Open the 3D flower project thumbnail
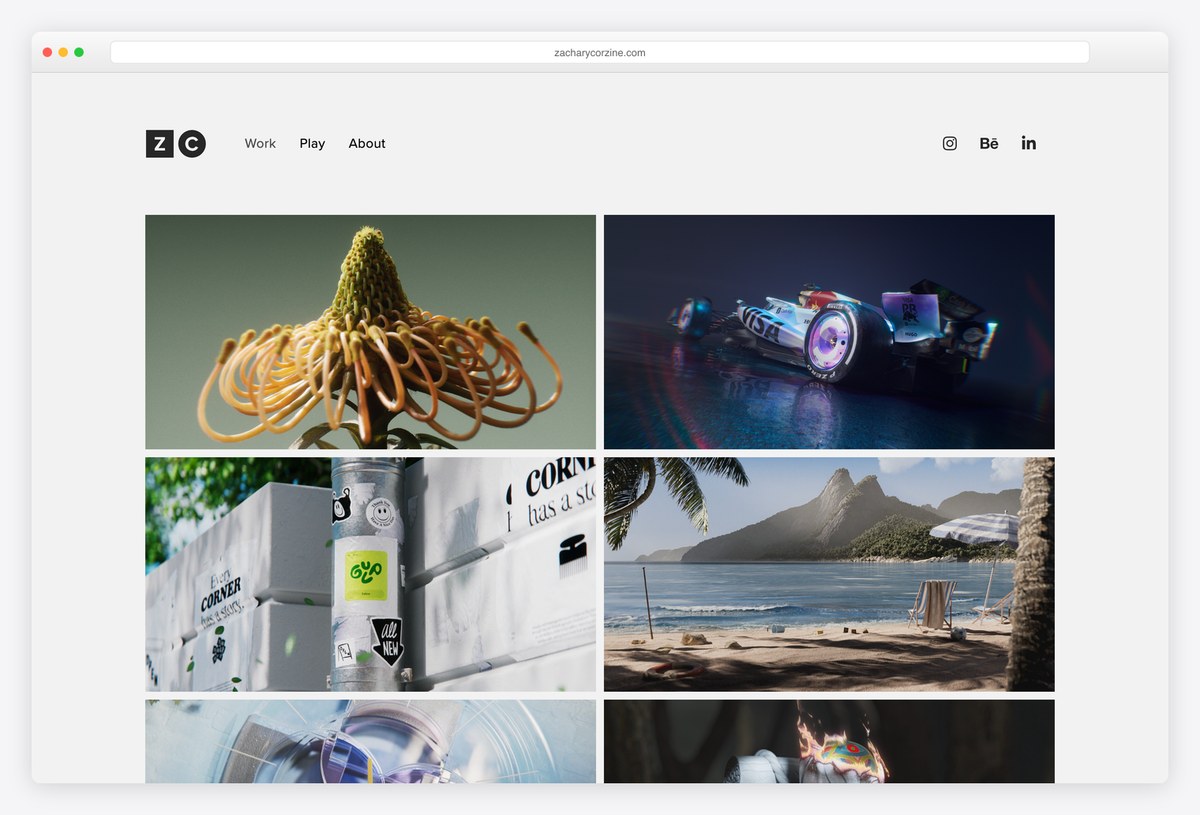The image size is (1200, 815). click(x=370, y=332)
